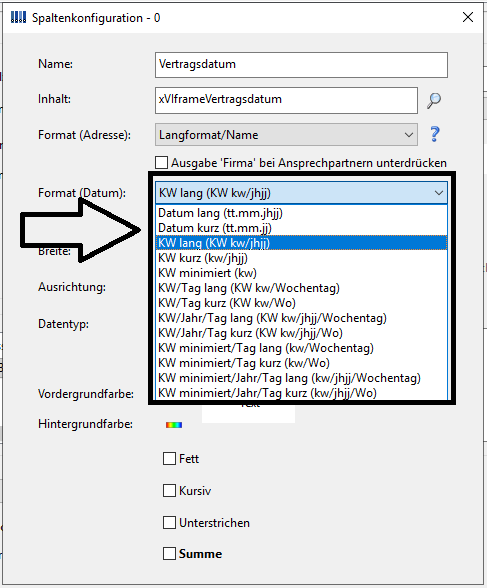Check the Unterstrichen option
The image size is (487, 588).
[x=169, y=522]
